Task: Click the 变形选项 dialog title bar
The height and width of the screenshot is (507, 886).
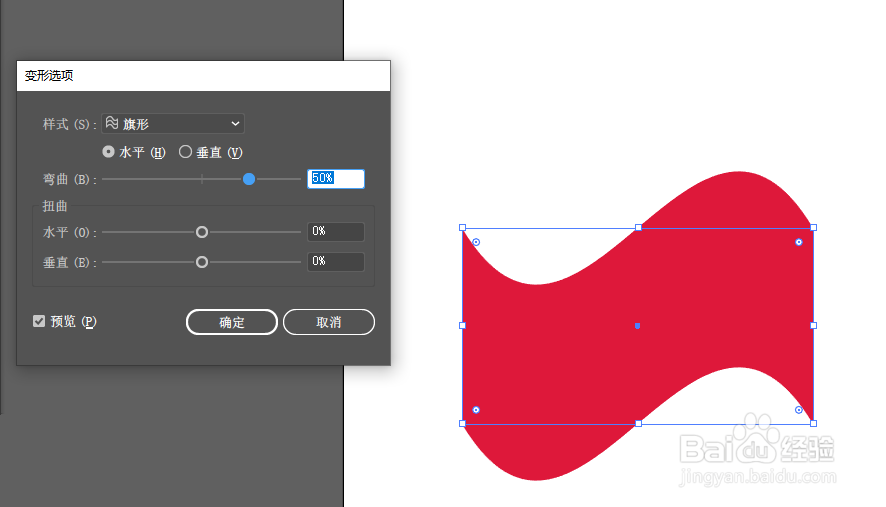Action: tap(203, 76)
